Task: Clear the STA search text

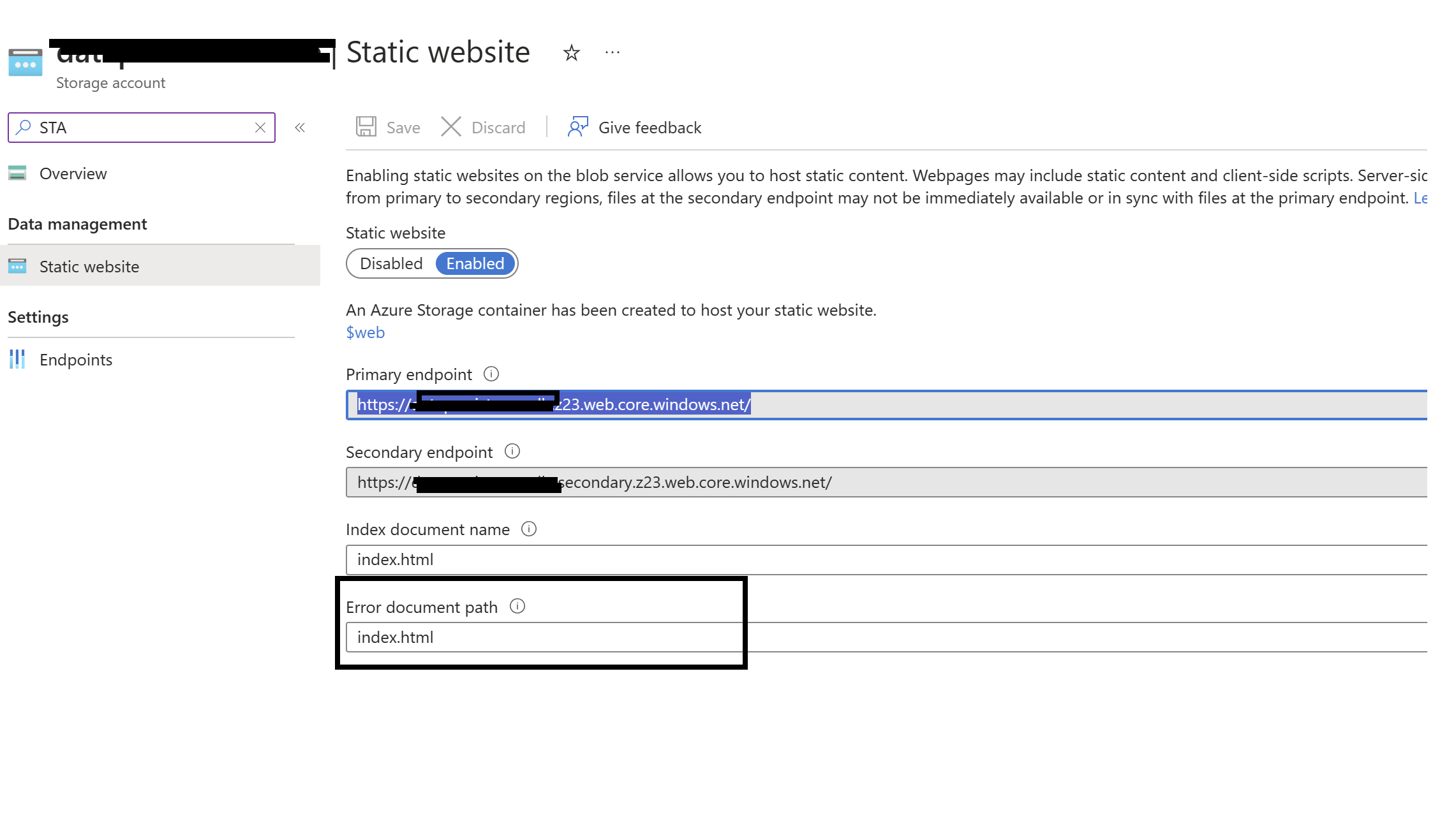Action: coord(260,128)
